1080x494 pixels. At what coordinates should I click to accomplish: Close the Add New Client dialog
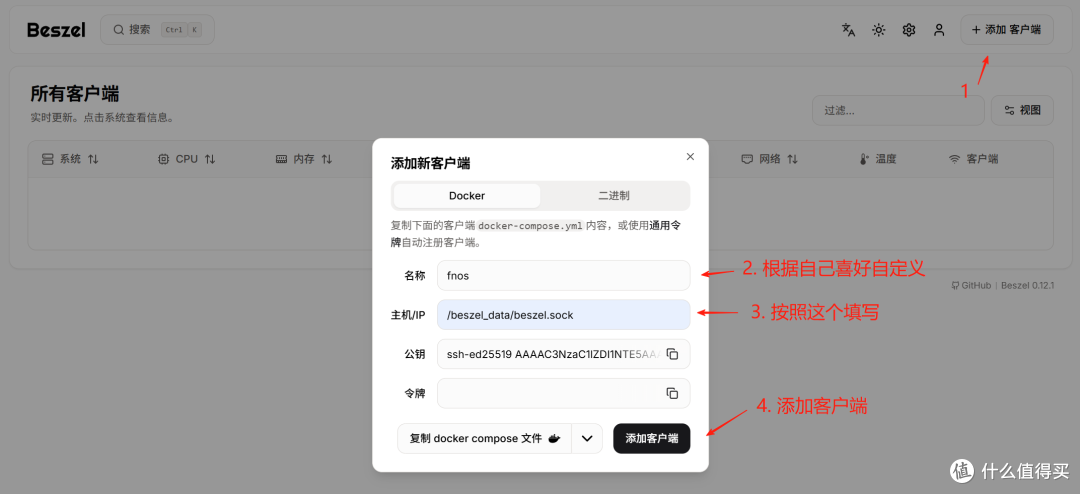[x=690, y=156]
